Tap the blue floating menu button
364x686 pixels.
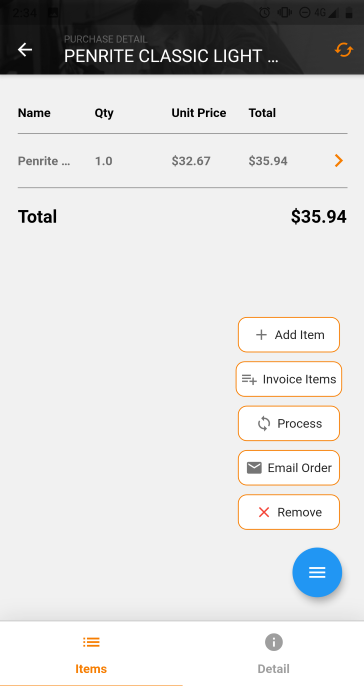(x=317, y=572)
